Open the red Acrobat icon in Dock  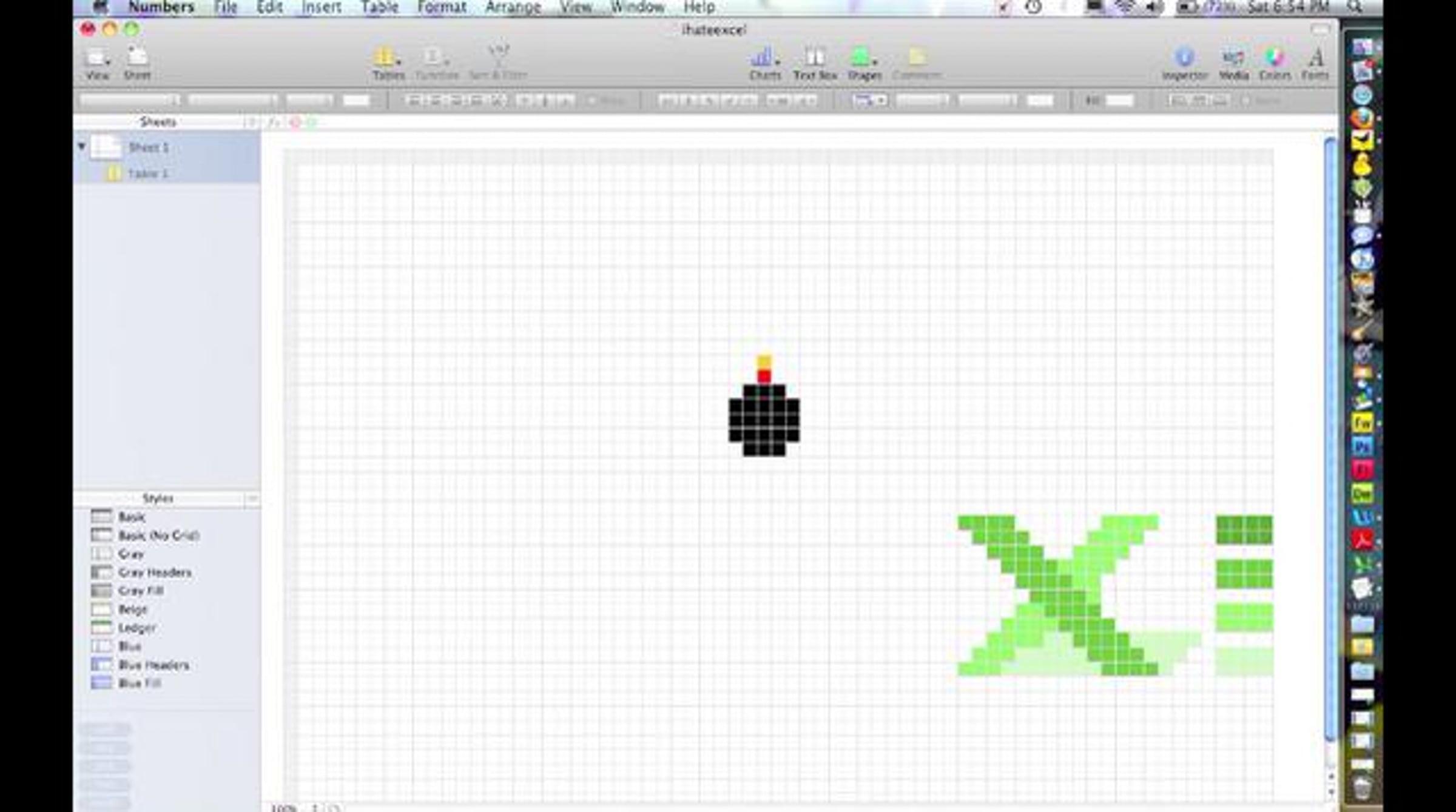[x=1362, y=540]
